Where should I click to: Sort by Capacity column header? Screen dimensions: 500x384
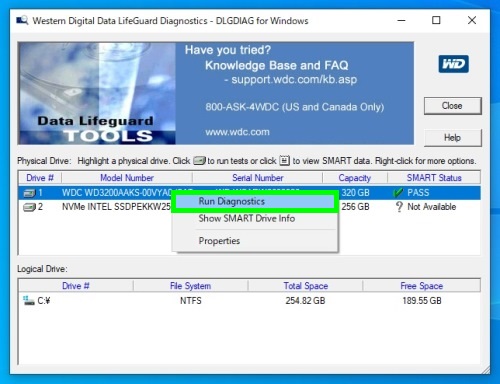pos(355,178)
